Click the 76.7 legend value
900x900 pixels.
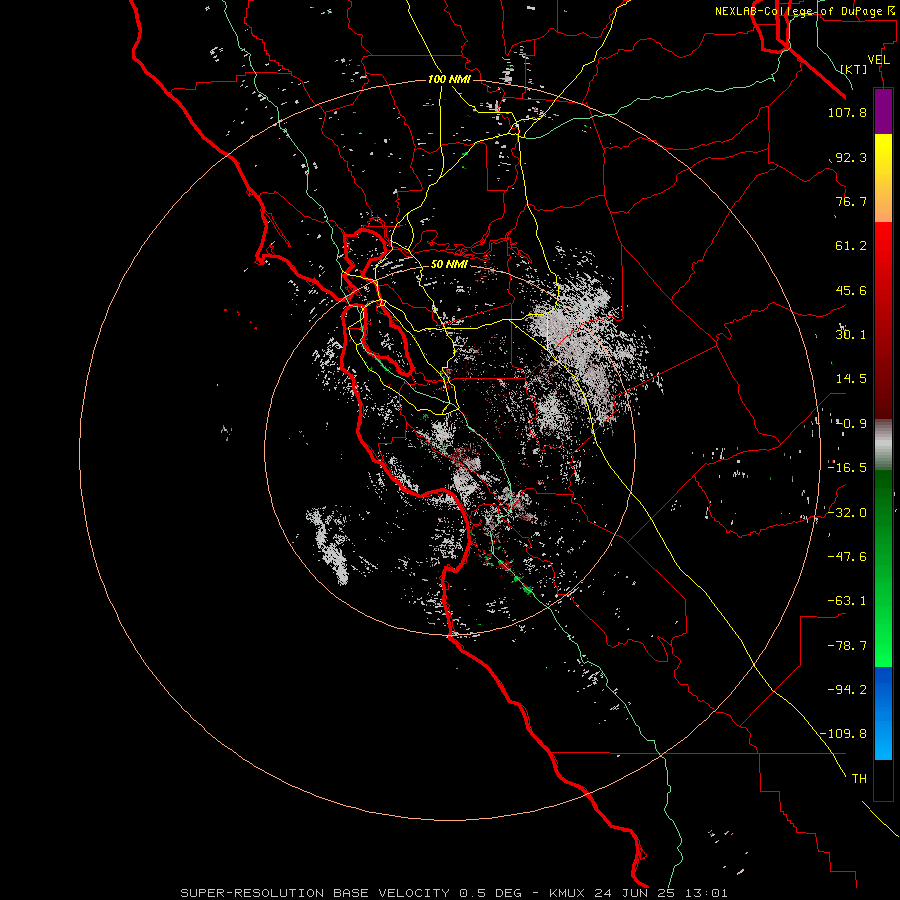click(x=851, y=201)
